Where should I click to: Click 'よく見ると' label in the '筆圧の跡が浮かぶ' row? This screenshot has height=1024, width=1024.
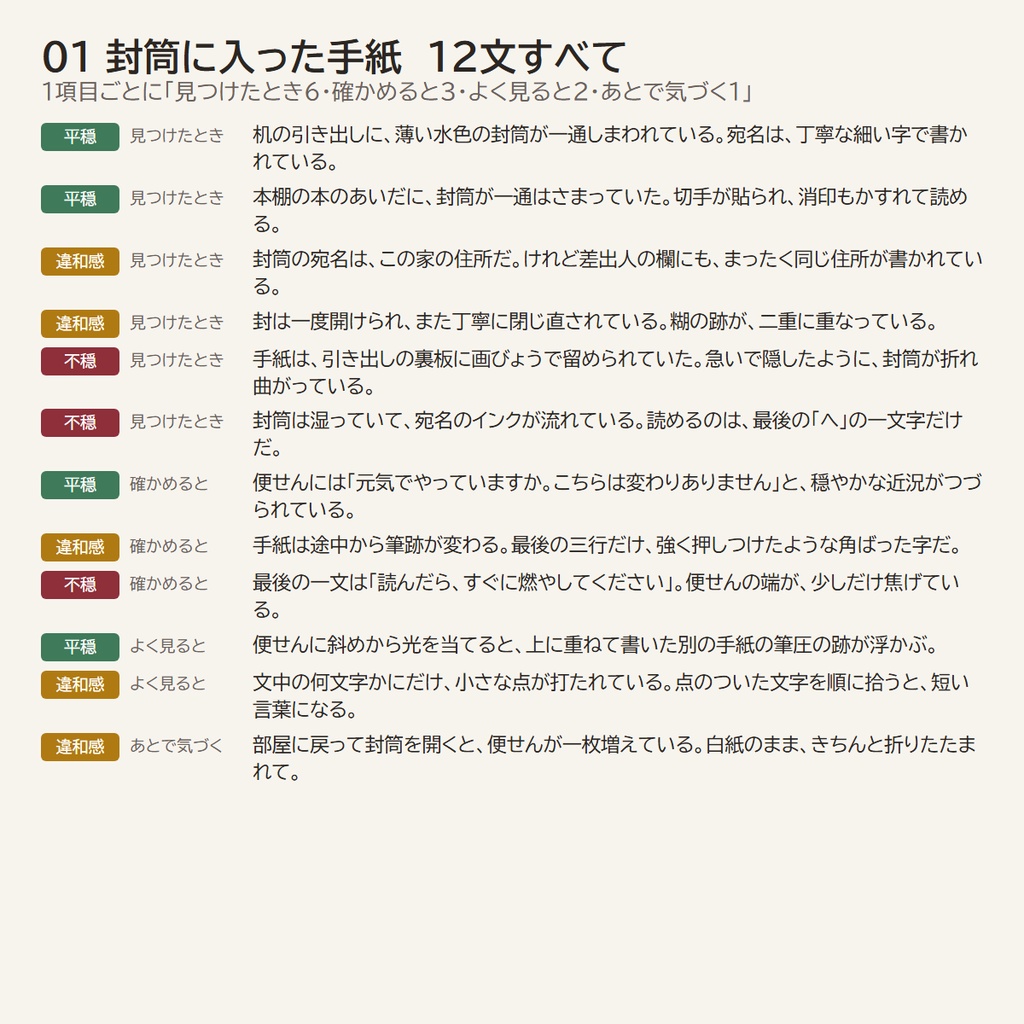tap(168, 645)
